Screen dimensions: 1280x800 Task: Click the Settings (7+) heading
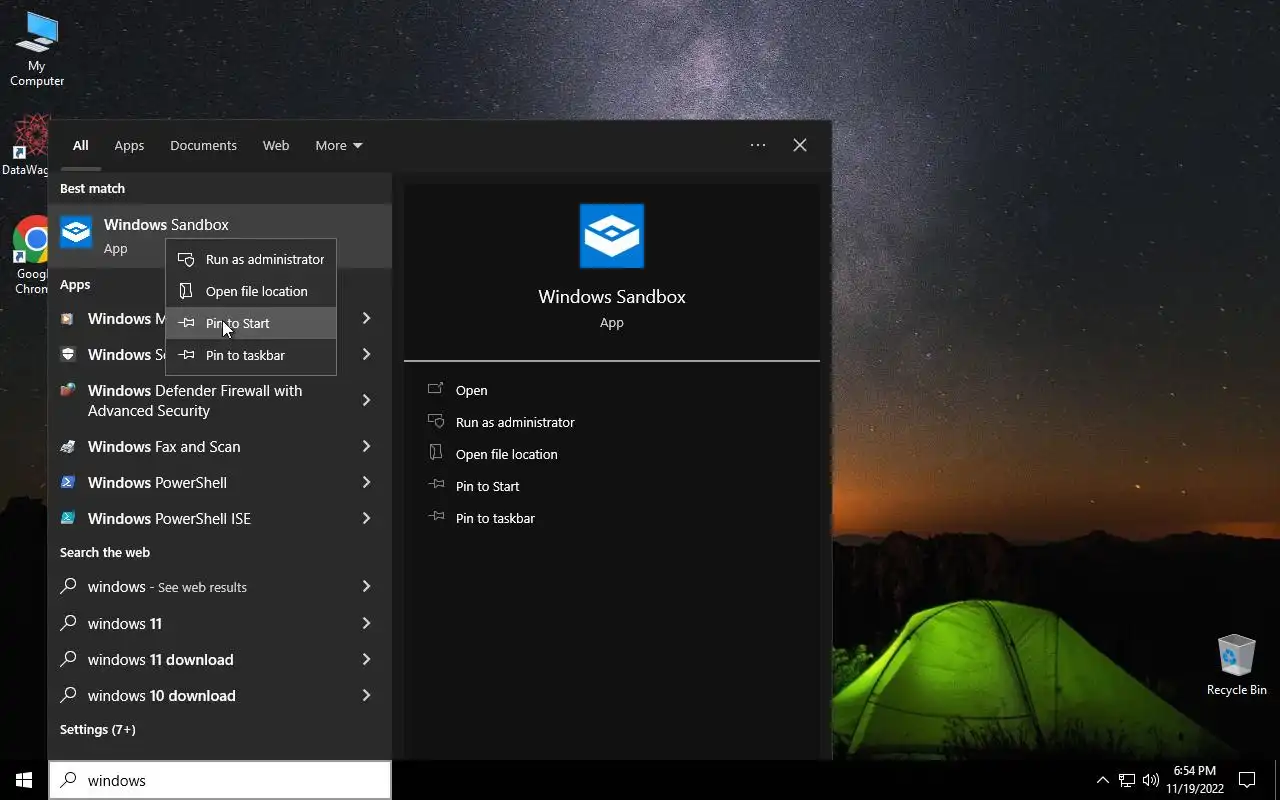click(x=97, y=729)
